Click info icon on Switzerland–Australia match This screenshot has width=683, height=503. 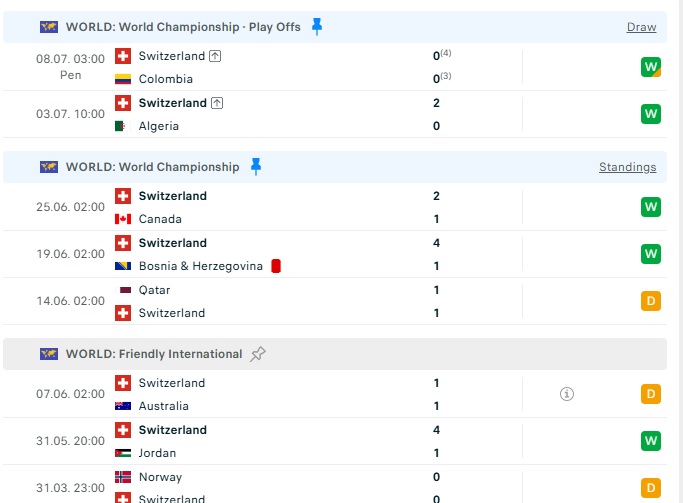(567, 394)
